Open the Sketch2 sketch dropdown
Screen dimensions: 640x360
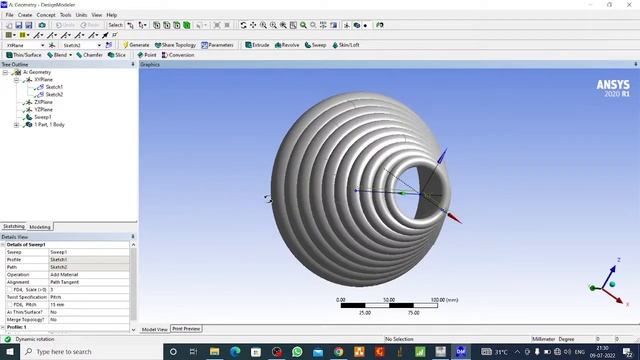pyautogui.click(x=99, y=45)
